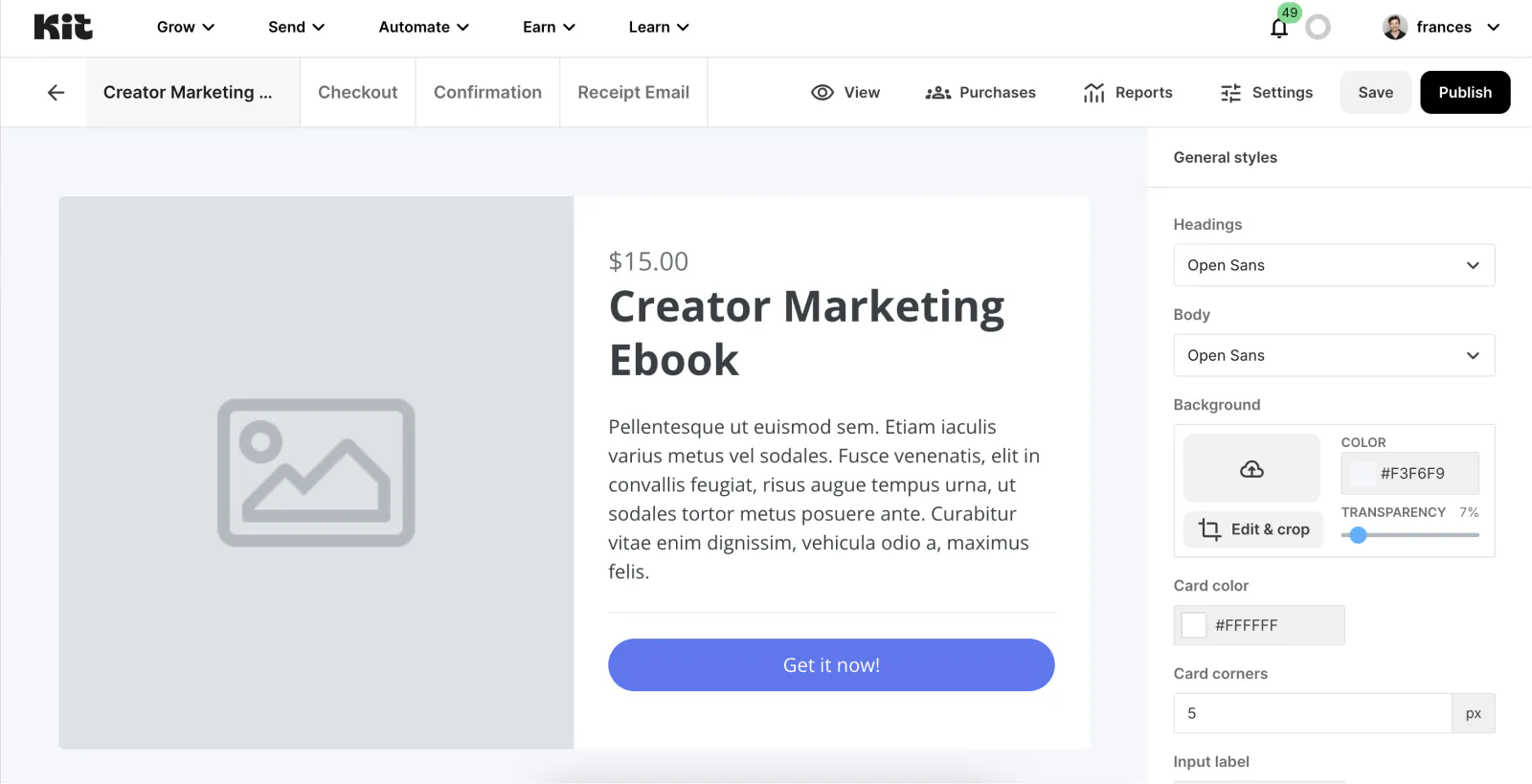Viewport: 1532px width, 784px height.
Task: Click the Edit & crop button
Action: coord(1253,529)
